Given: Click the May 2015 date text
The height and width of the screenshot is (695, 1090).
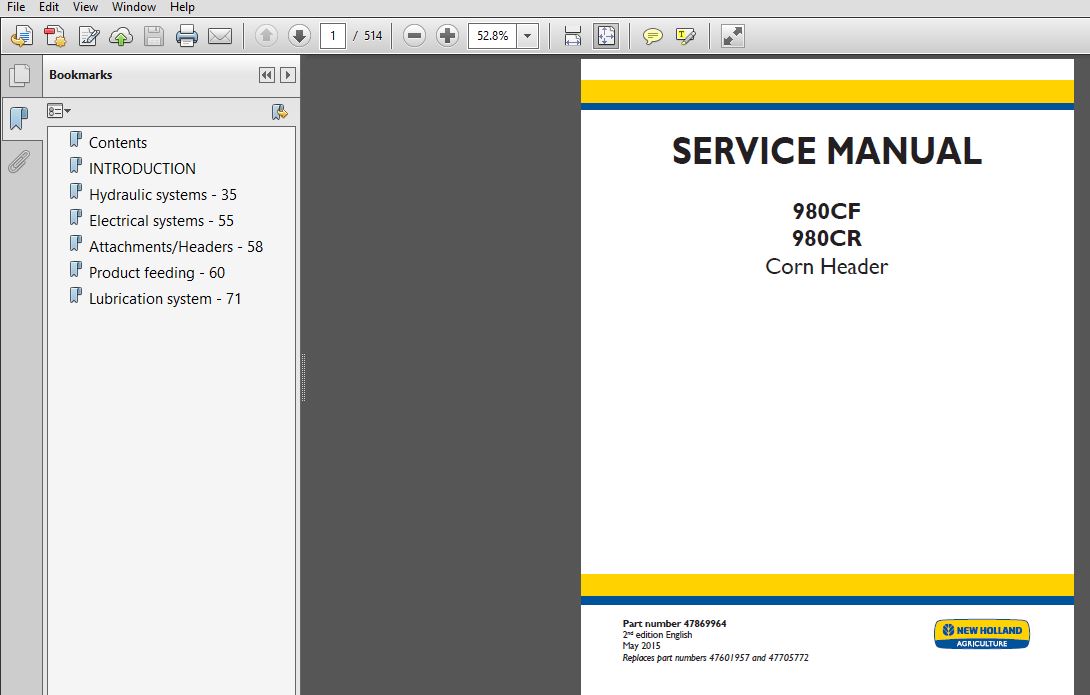Looking at the screenshot, I should pos(642,646).
